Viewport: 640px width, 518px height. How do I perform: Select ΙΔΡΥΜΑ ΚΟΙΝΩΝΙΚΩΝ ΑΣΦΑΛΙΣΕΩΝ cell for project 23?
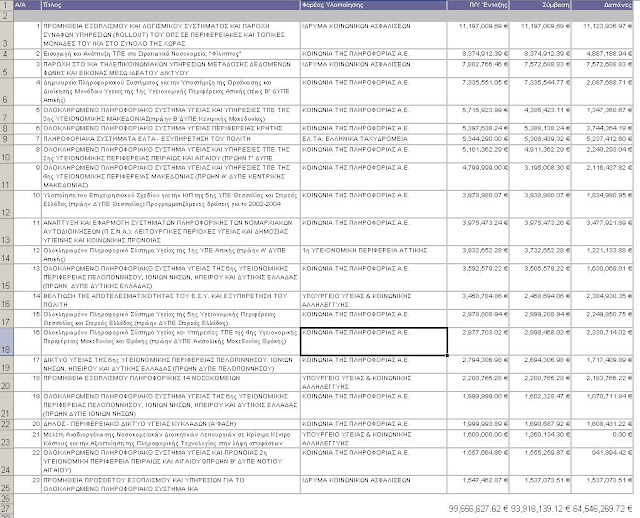tap(373, 485)
